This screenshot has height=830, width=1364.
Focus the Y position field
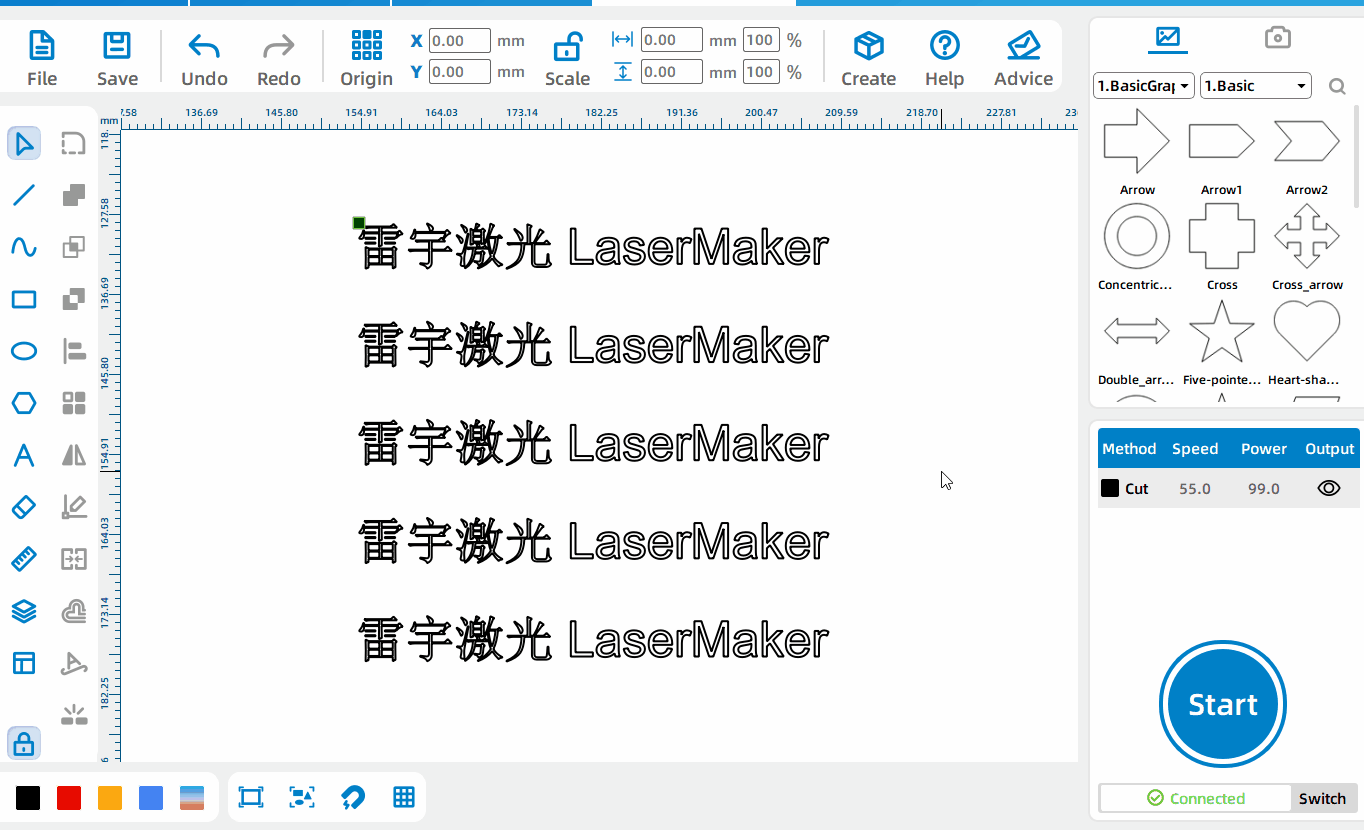(x=460, y=72)
